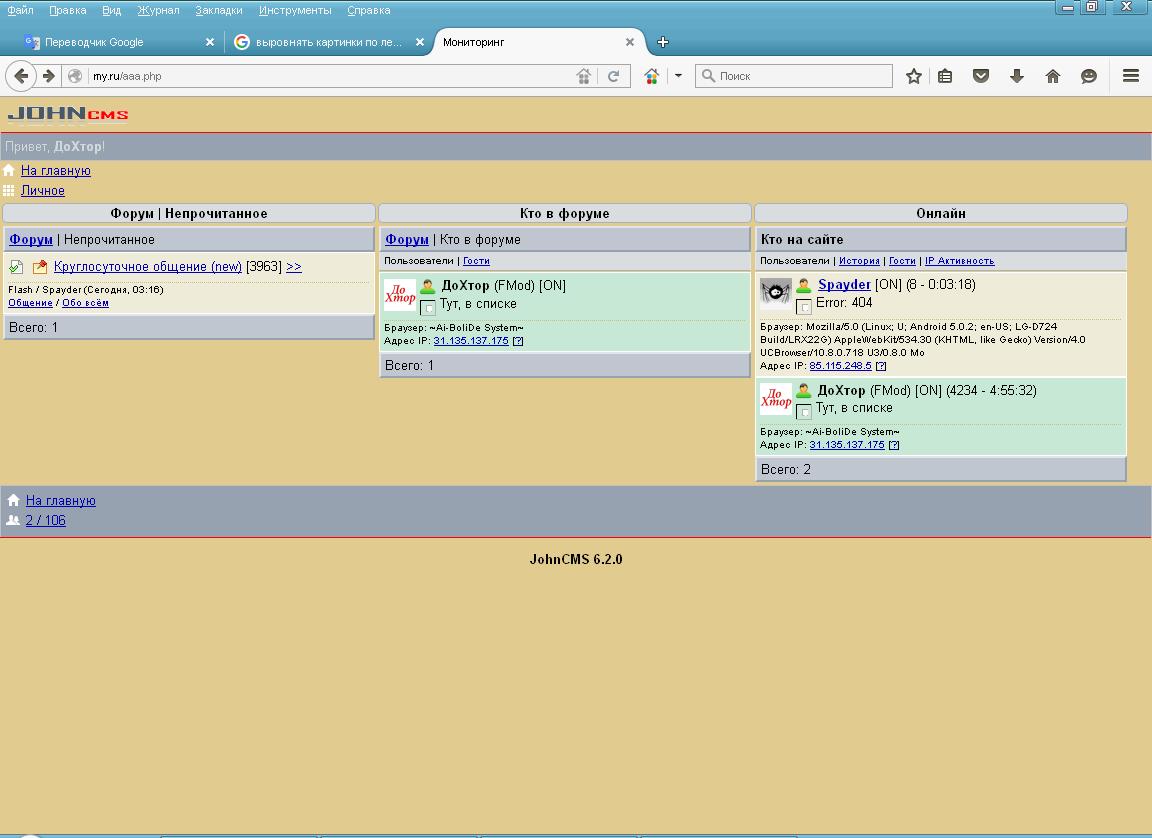
Task: Click the Pocket icon in the toolbar
Action: (x=981, y=76)
